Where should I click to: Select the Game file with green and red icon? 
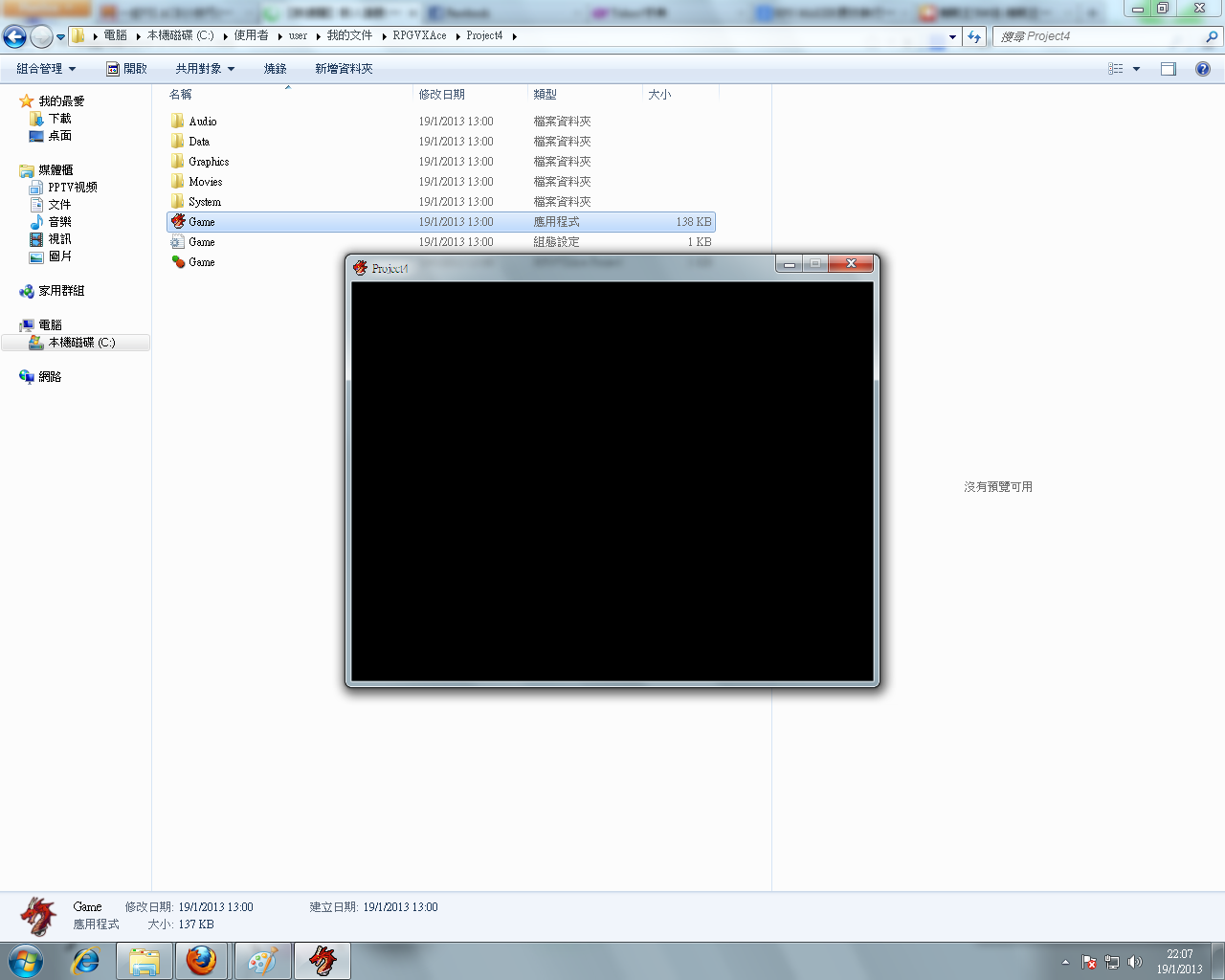(178, 262)
